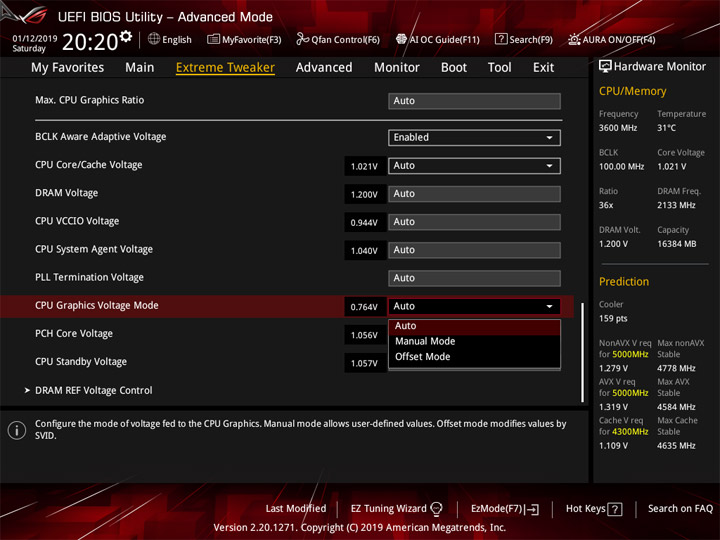The height and width of the screenshot is (540, 720).
Task: Click CPU System Agent Voltage field
Action: (x=474, y=250)
